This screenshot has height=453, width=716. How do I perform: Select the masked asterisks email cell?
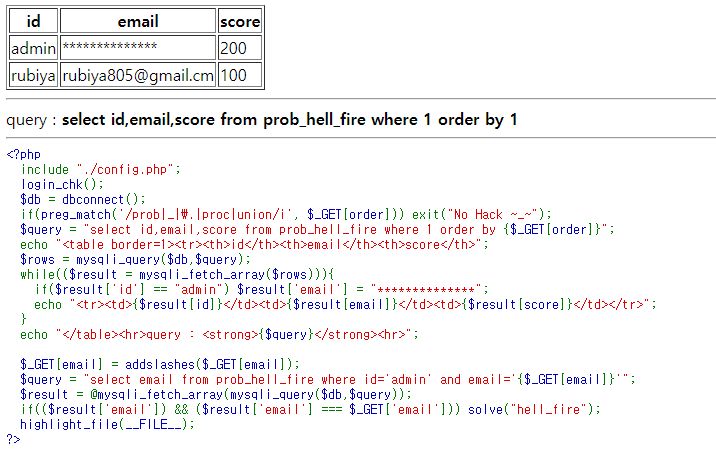[x=138, y=48]
